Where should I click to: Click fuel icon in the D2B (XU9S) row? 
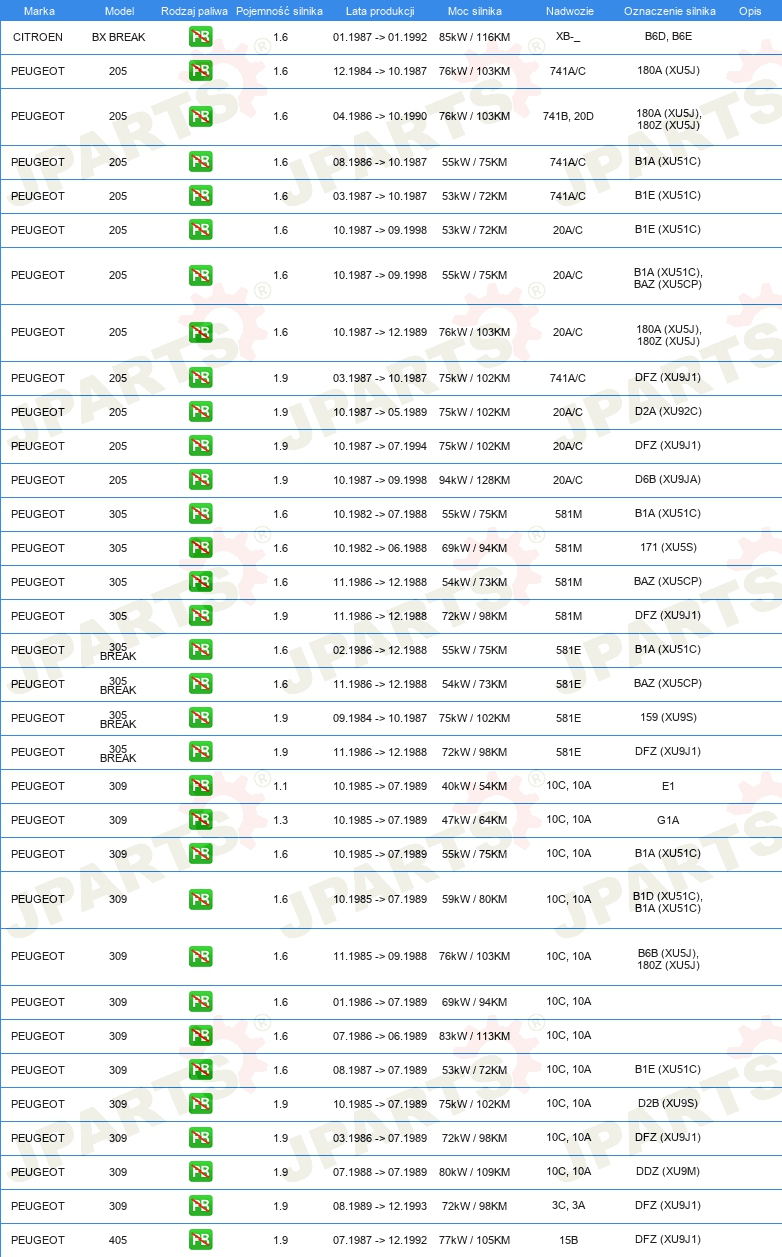[200, 1104]
